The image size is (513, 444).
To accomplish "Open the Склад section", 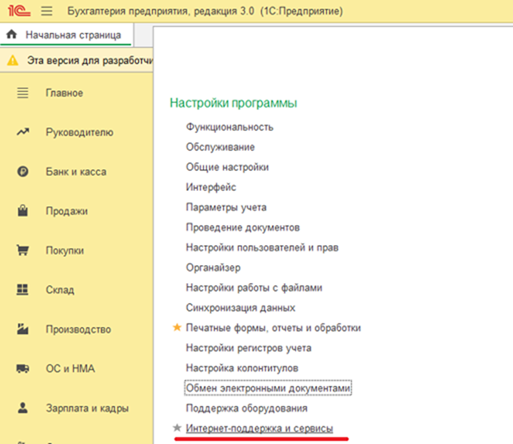I will pyautogui.click(x=60, y=290).
